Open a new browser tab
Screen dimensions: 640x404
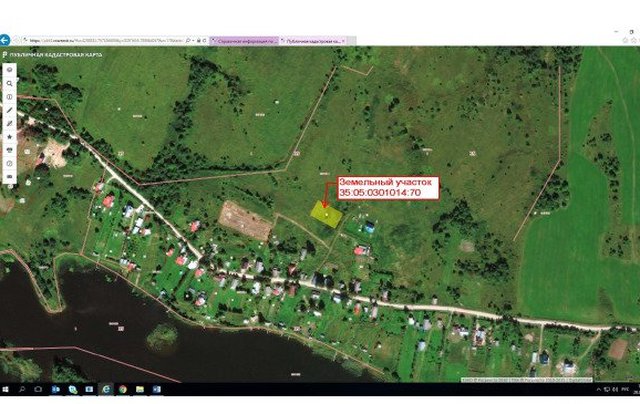(351, 41)
